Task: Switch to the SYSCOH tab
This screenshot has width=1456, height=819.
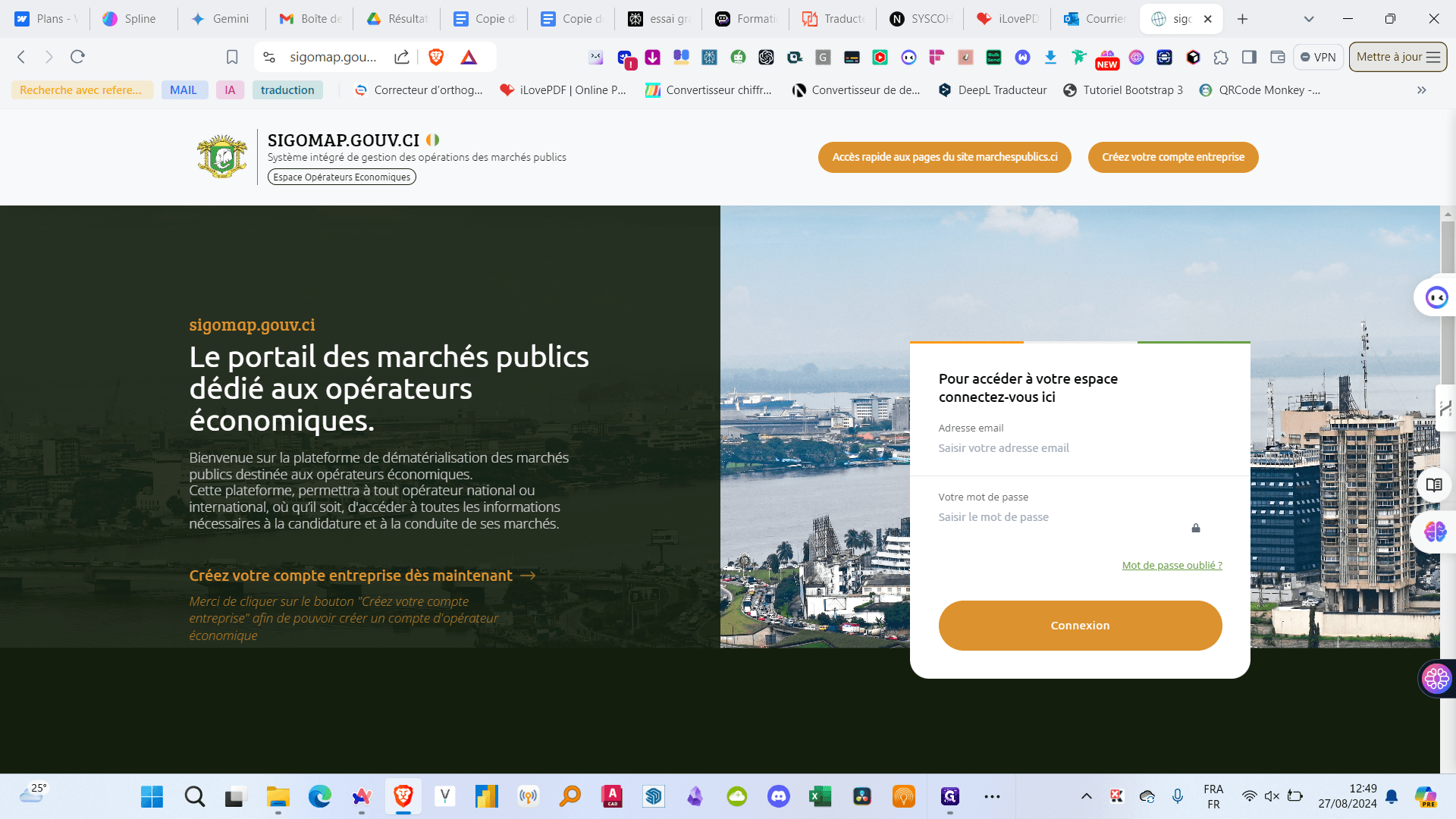Action: pos(920,19)
